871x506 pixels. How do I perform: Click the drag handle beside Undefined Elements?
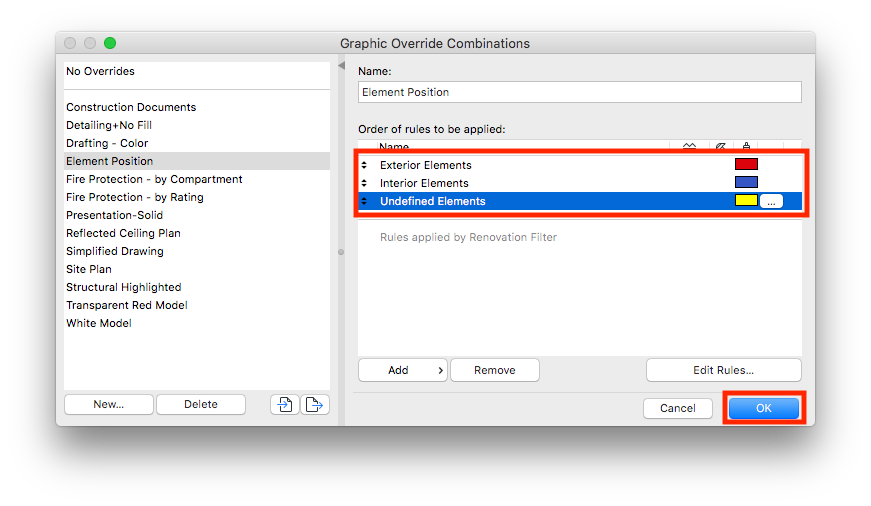[x=364, y=201]
